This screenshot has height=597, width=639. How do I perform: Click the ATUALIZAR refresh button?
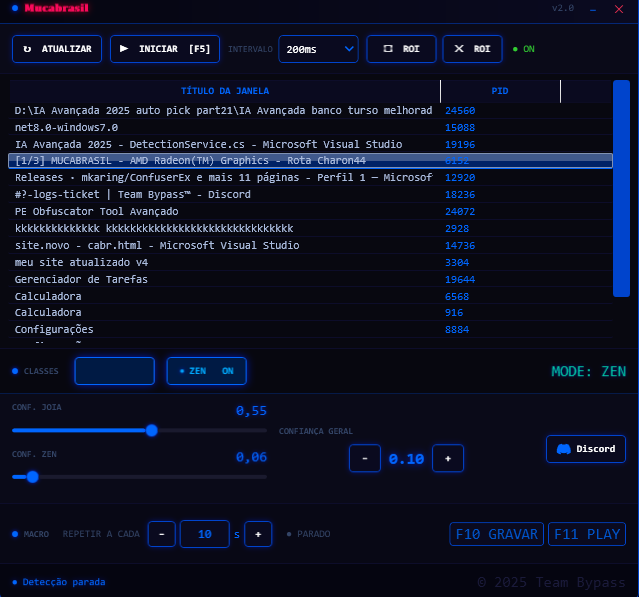57,49
